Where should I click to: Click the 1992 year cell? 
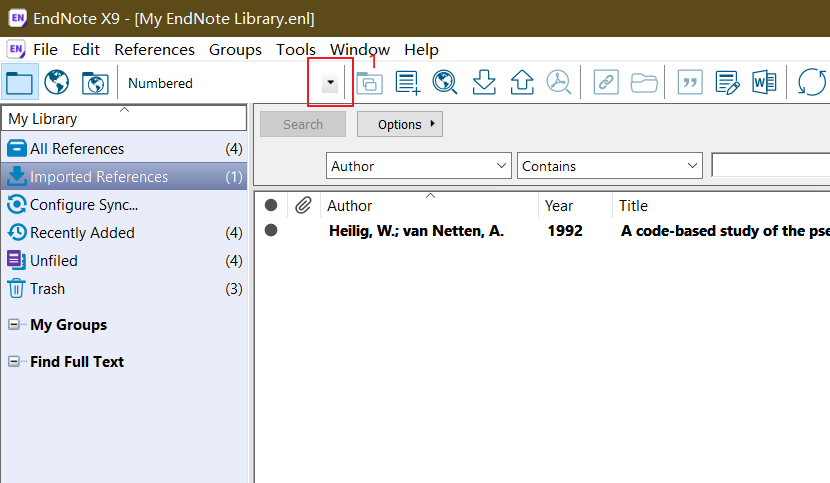pyautogui.click(x=565, y=231)
